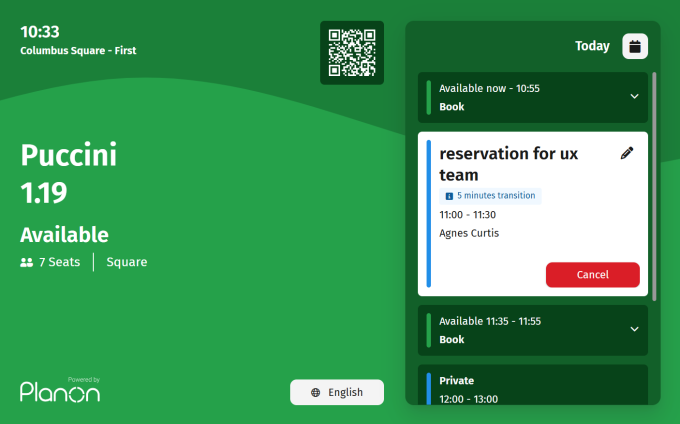The width and height of the screenshot is (680, 424).
Task: Click the Planon logo
Action: 60,391
